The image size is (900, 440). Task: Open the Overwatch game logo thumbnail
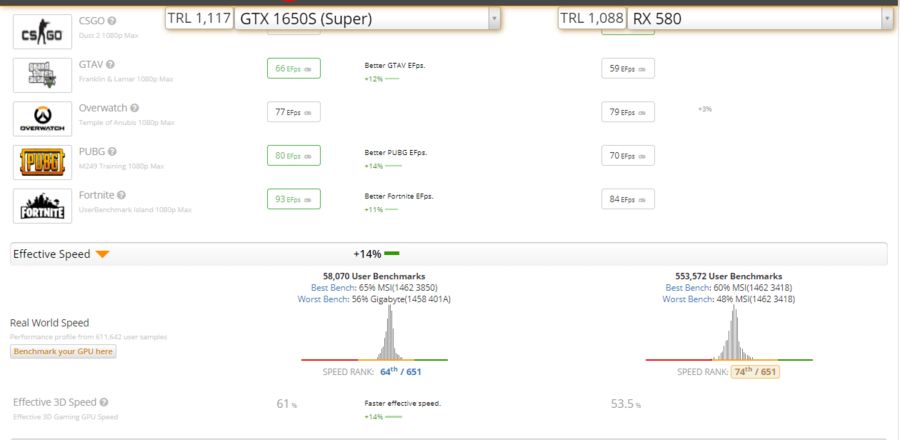pos(42,119)
